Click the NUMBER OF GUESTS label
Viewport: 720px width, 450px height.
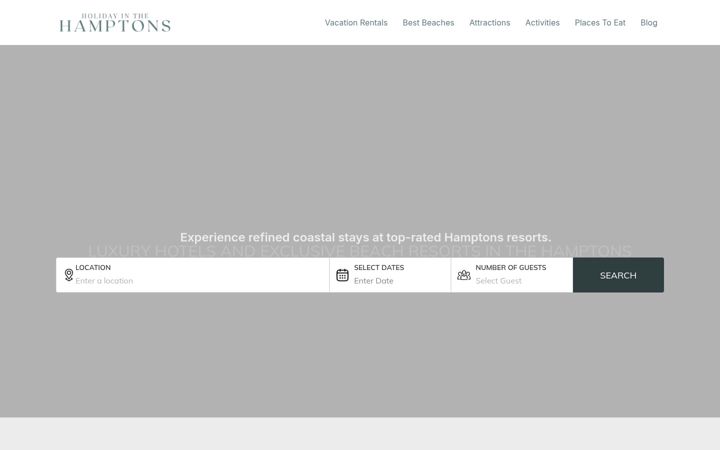pos(511,267)
